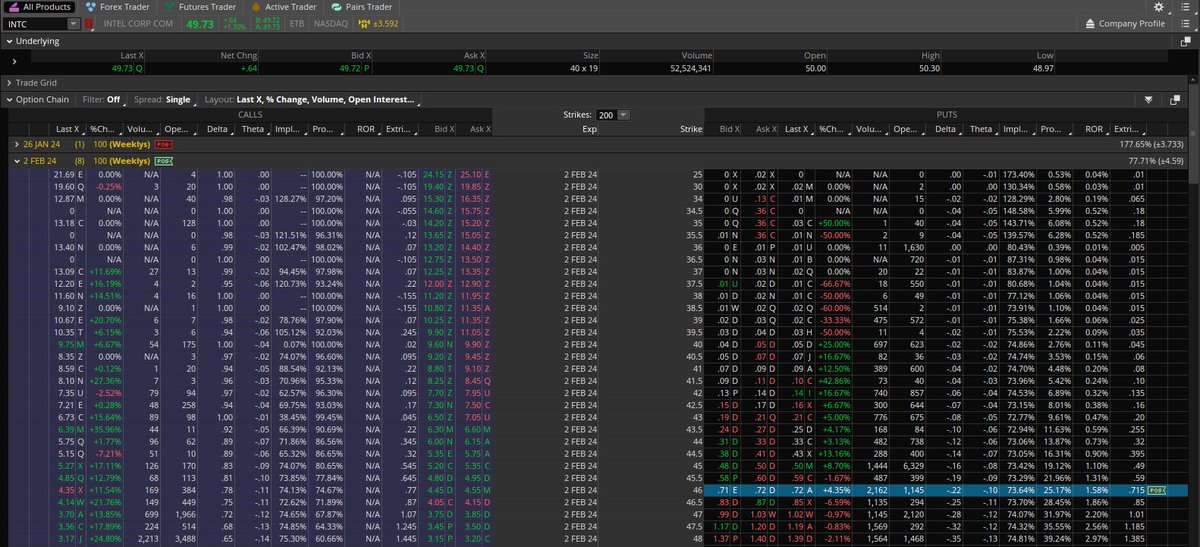The height and width of the screenshot is (547, 1200).
Task: Open the list menu icon right of Company Profile
Action: (x=1186, y=23)
